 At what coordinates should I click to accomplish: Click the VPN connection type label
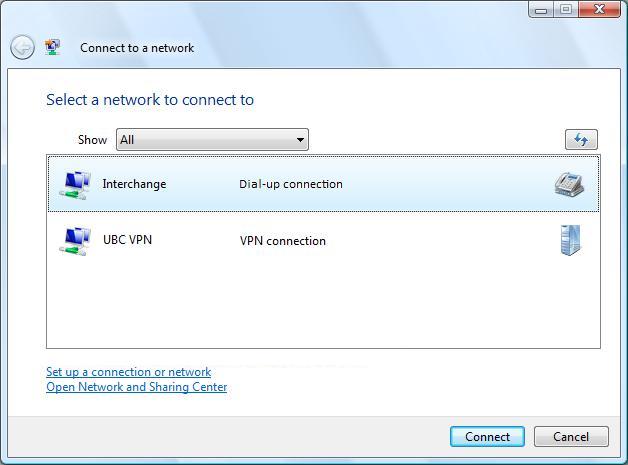tap(282, 241)
